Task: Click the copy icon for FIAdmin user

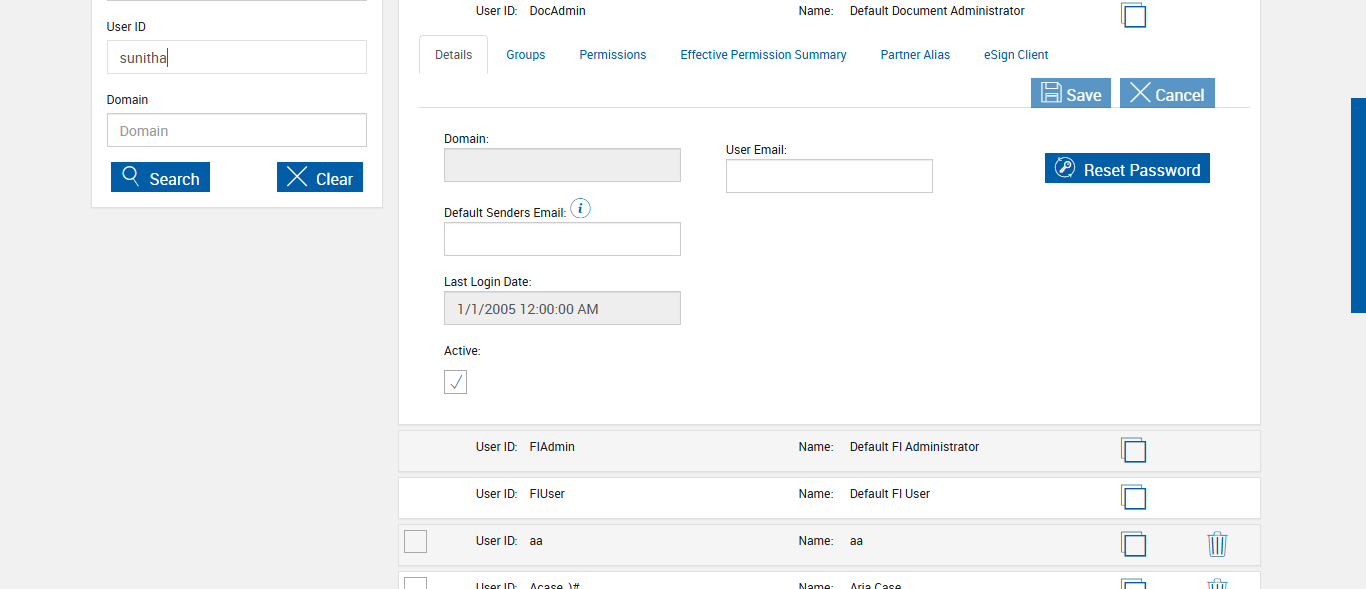Action: coord(1133,450)
